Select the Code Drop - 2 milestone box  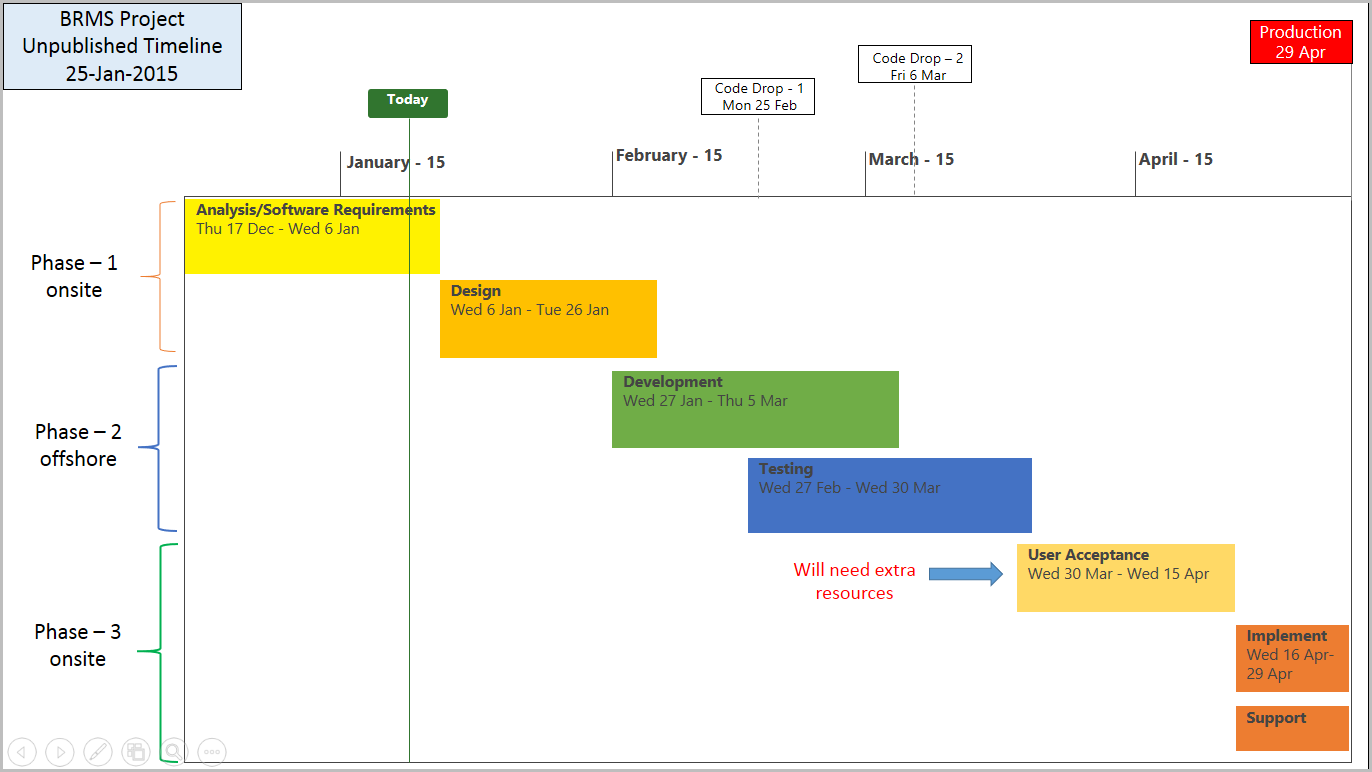pyautogui.click(x=915, y=63)
